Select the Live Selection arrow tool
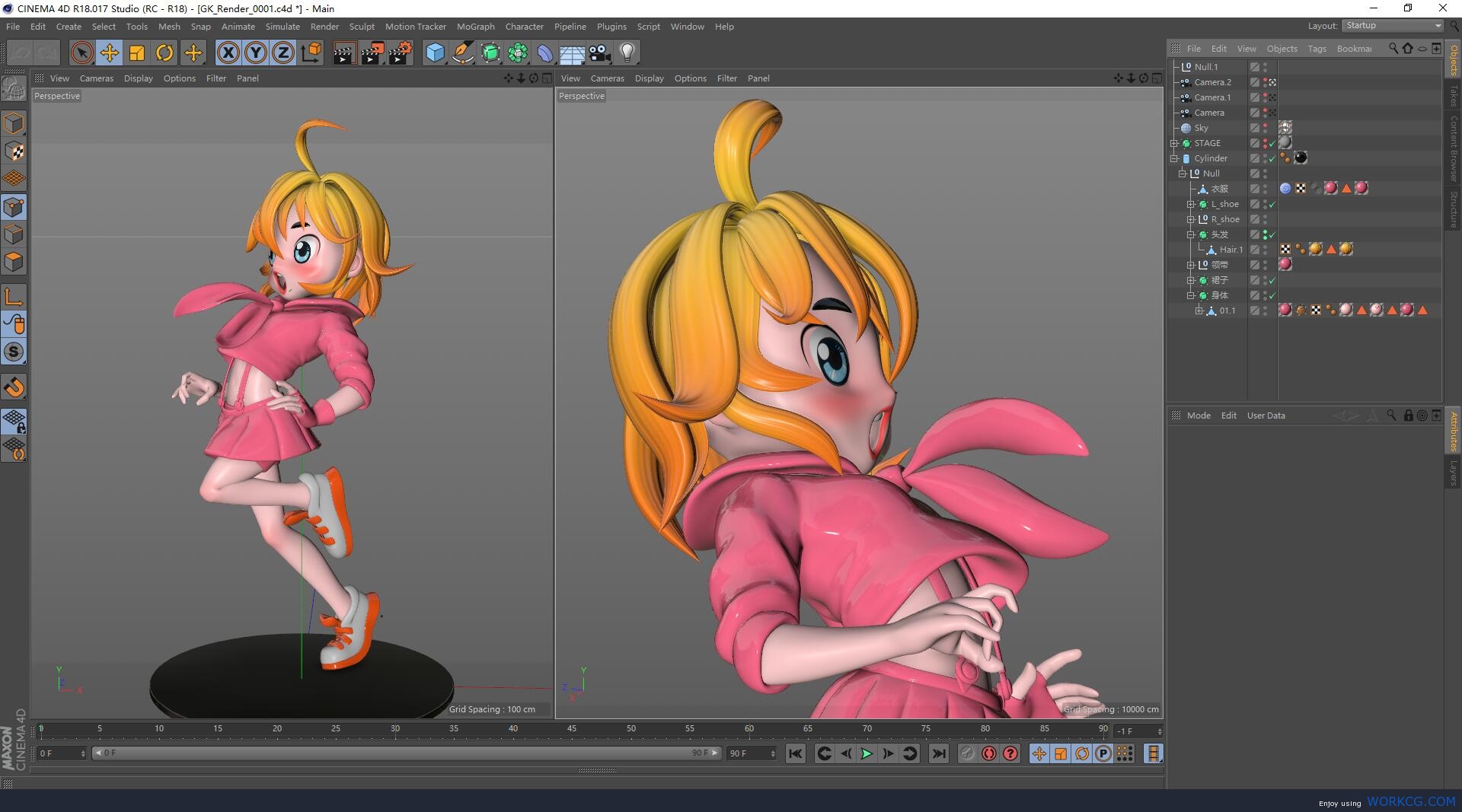The height and width of the screenshot is (812, 1462). coord(81,53)
